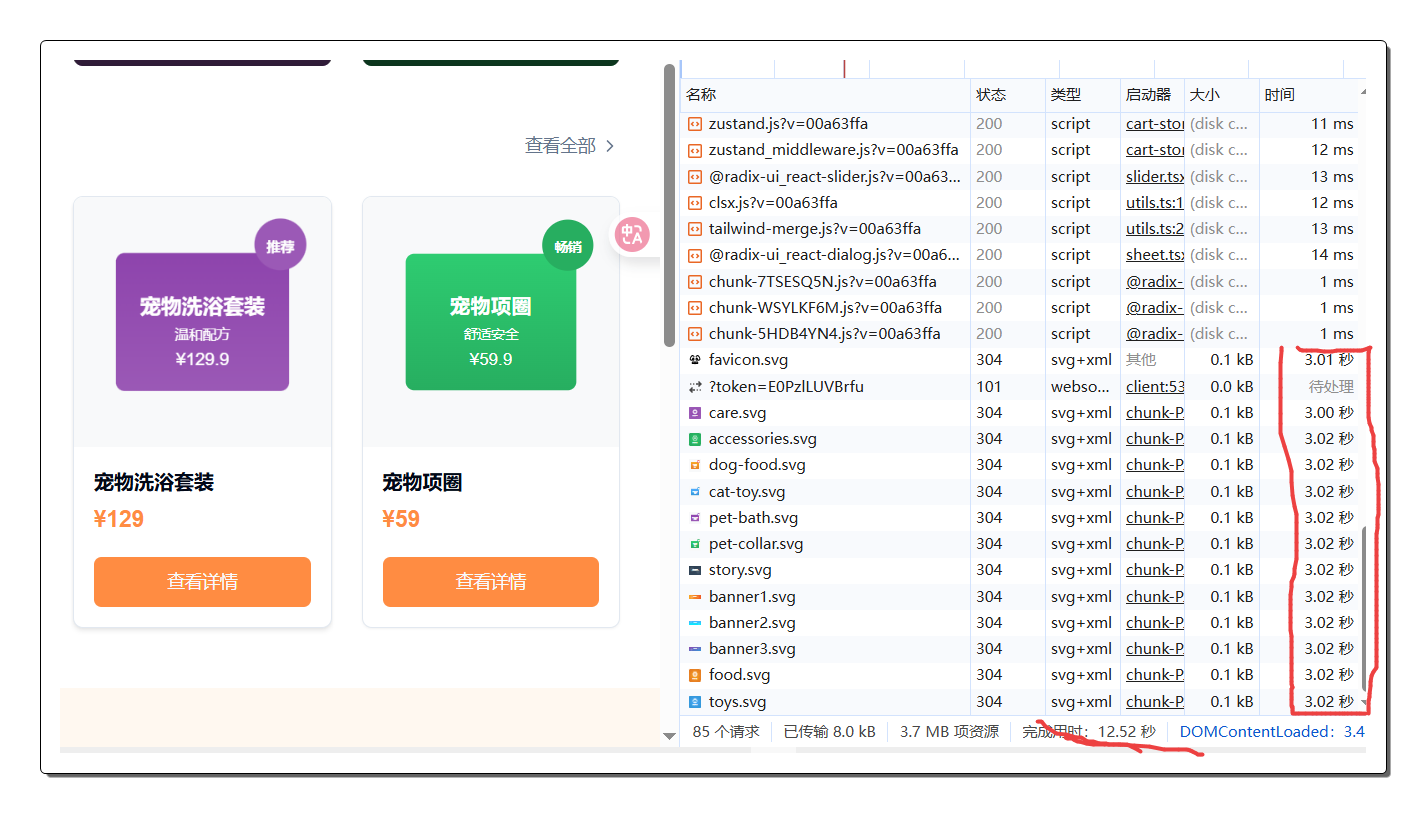1426x813 pixels.
Task: Open sheet.tsx initiator link
Action: [x=1155, y=255]
